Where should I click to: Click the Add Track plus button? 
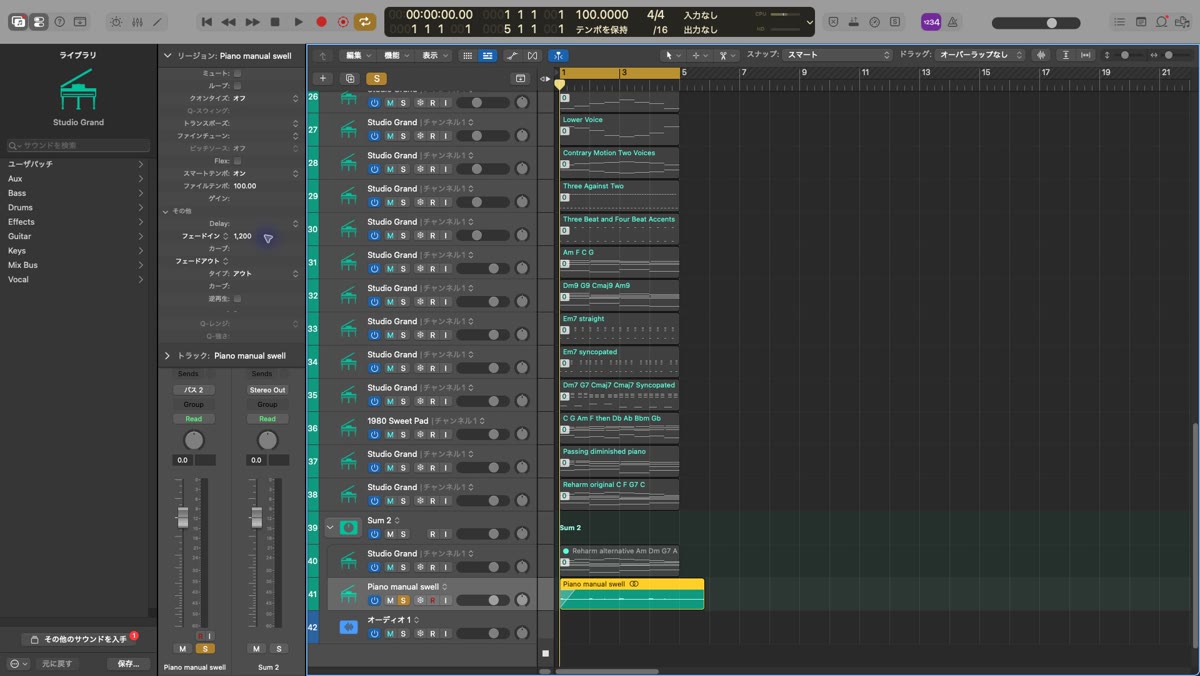click(x=322, y=78)
